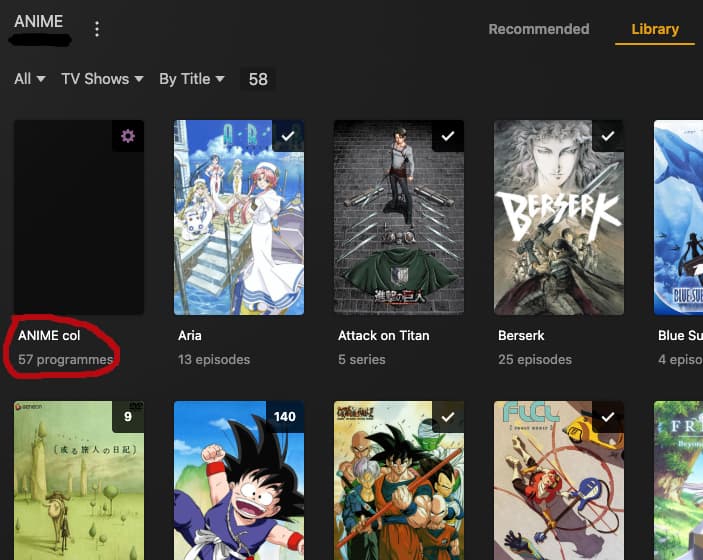
Task: Click the 13 episodes text under Aria
Action: pyautogui.click(x=214, y=360)
